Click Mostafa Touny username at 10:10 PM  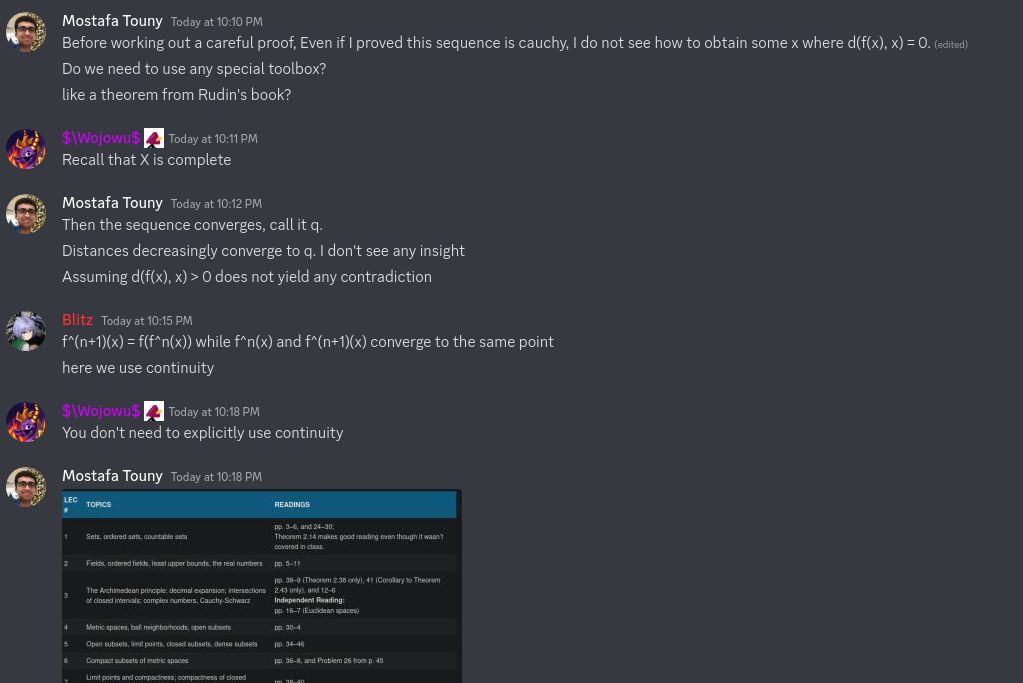point(112,21)
